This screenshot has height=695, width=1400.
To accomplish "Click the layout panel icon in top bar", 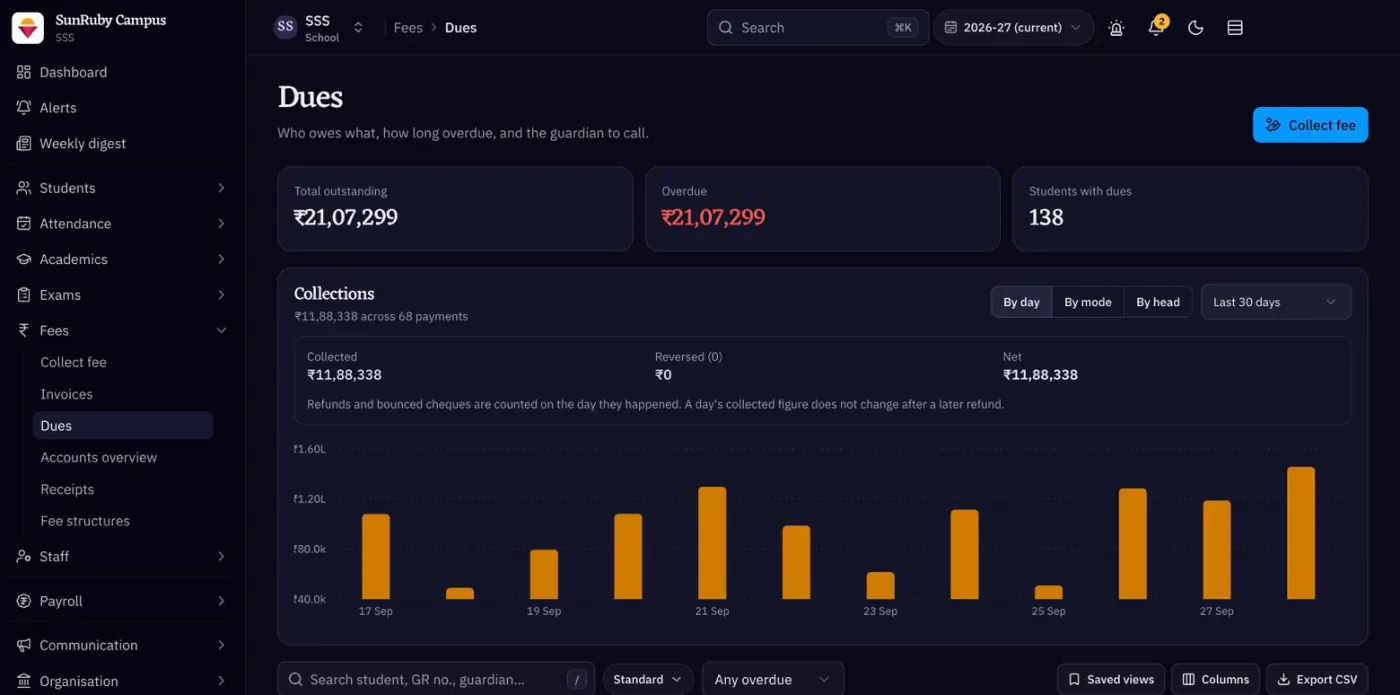I will pyautogui.click(x=1235, y=28).
